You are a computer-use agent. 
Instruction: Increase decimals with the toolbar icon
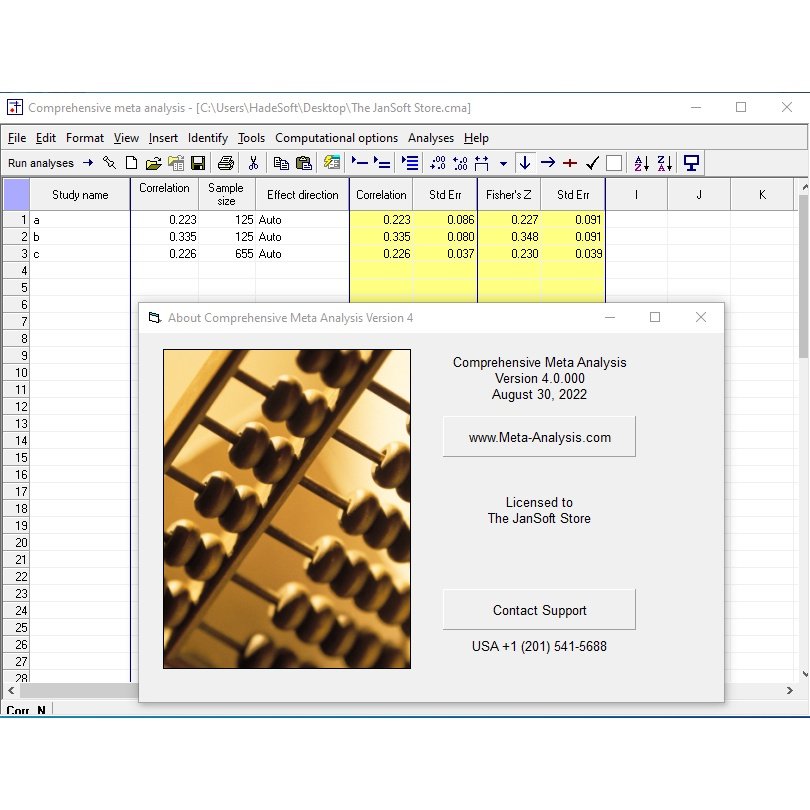438,163
